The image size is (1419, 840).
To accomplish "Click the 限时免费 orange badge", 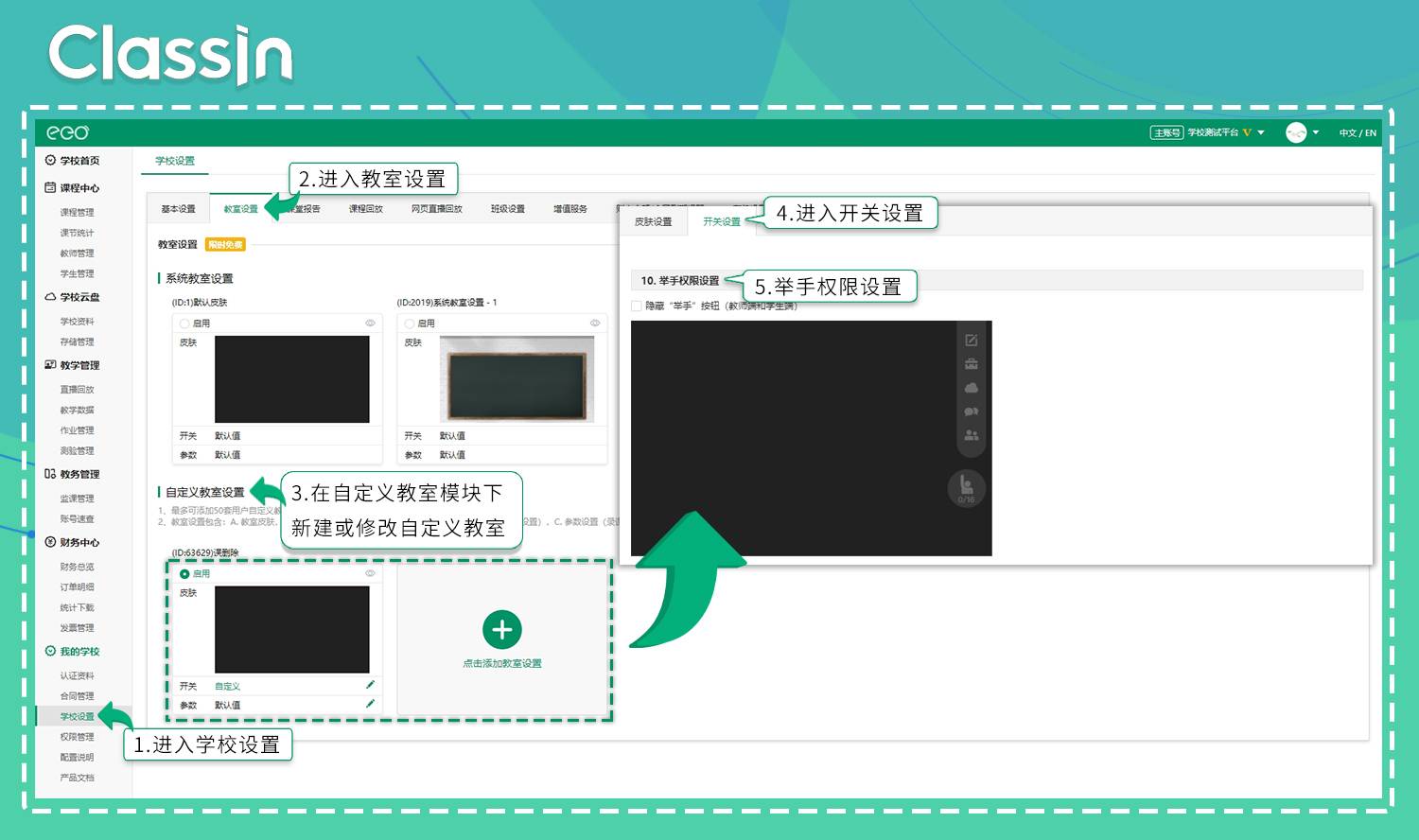I will [x=225, y=245].
